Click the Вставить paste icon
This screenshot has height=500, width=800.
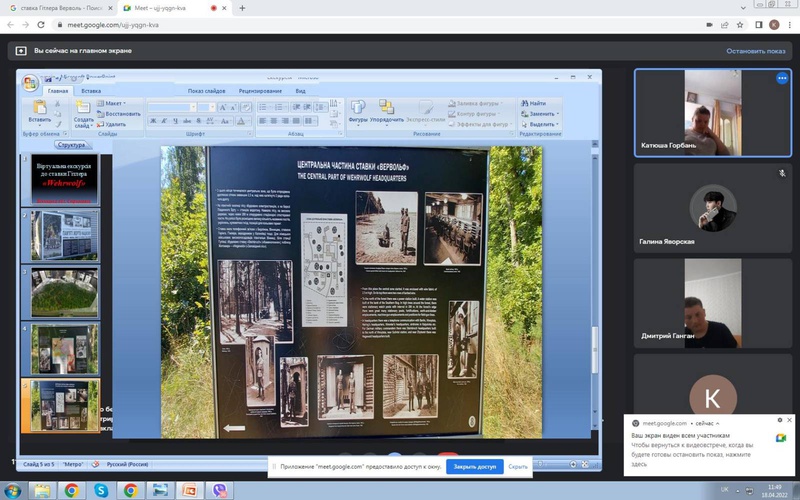pos(40,106)
